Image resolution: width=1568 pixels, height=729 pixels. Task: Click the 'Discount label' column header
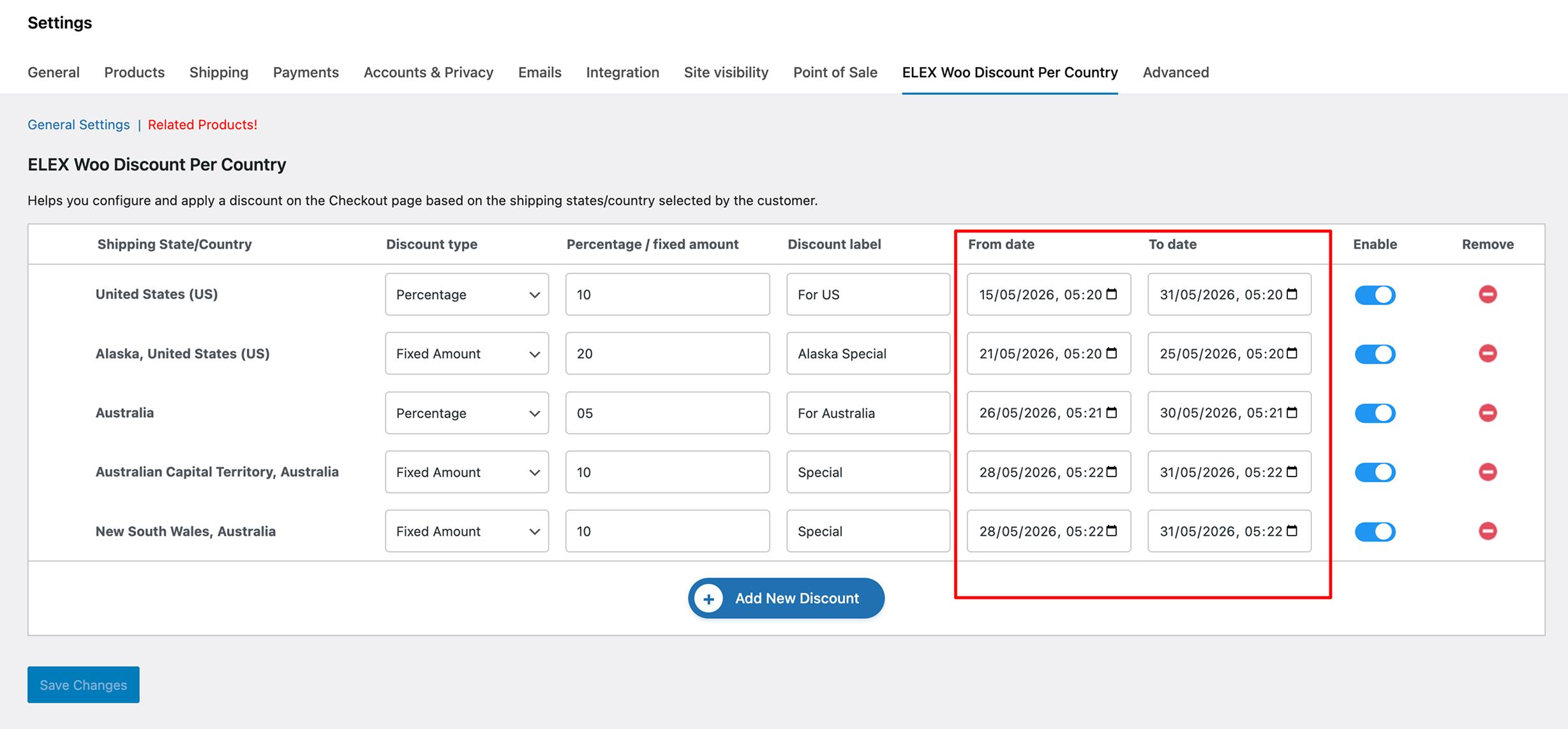point(834,244)
